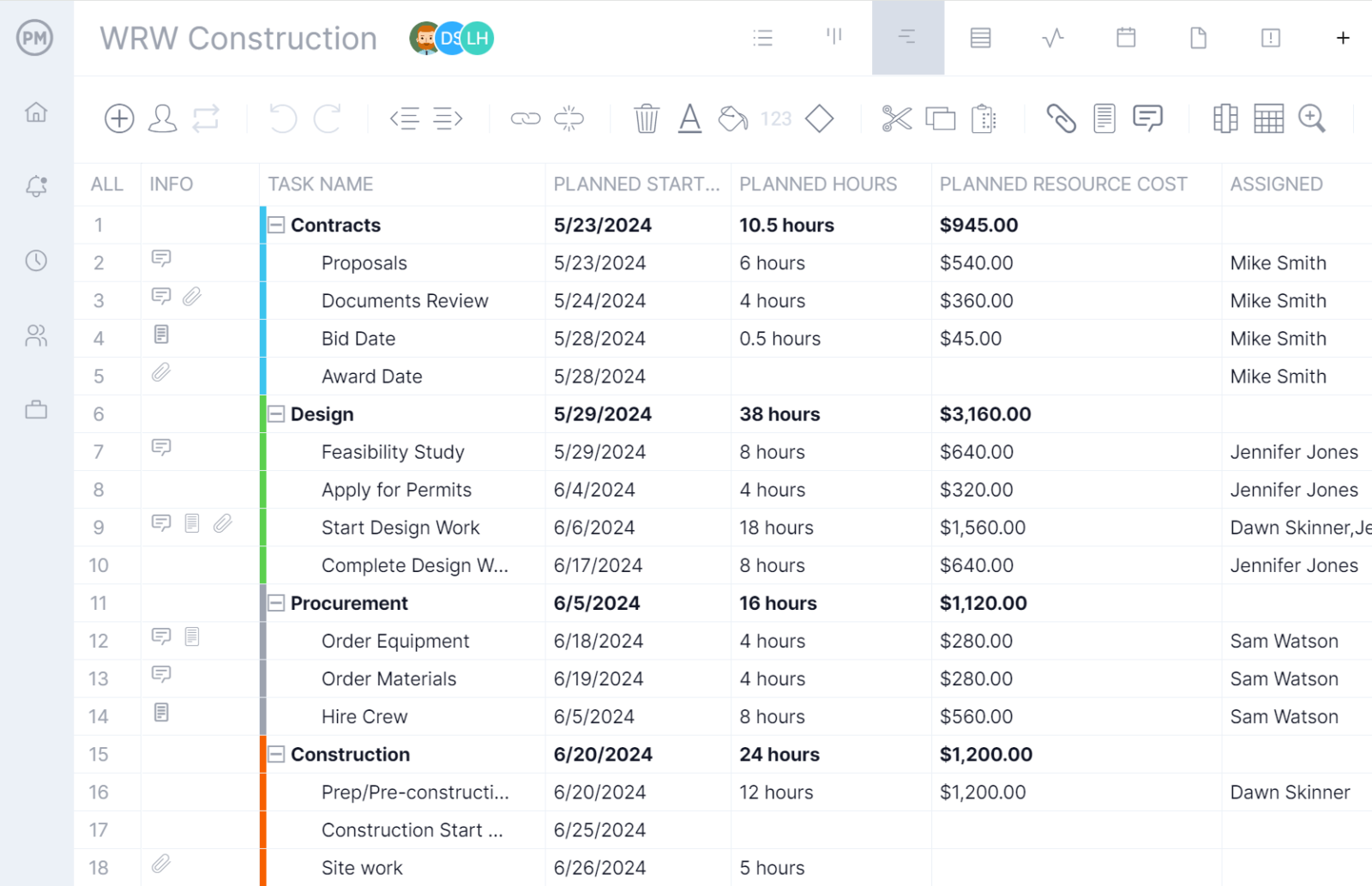The width and height of the screenshot is (1372, 886).
Task: Click the WRW Construction project title
Action: point(238,39)
